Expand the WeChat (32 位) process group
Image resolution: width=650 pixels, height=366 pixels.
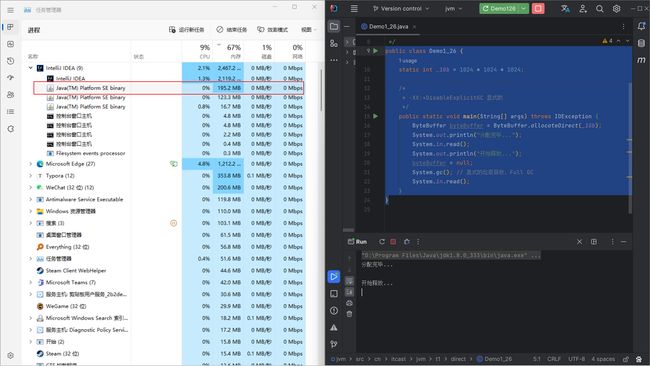tap(31, 188)
